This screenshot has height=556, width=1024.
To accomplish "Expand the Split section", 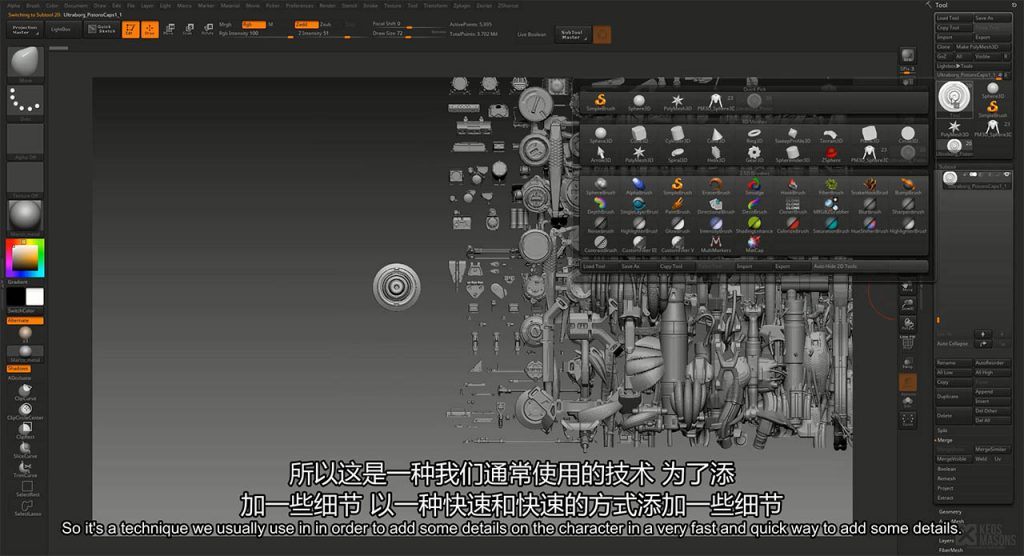I will click(942, 431).
